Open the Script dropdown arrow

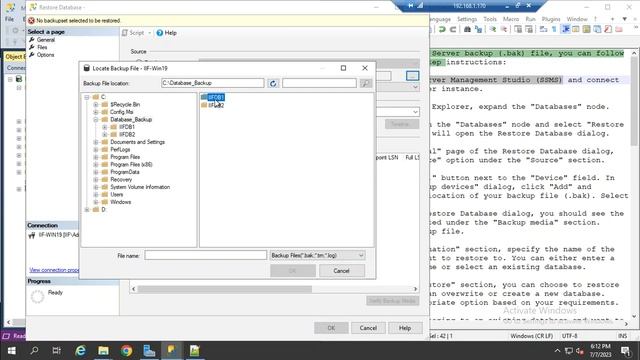150,33
